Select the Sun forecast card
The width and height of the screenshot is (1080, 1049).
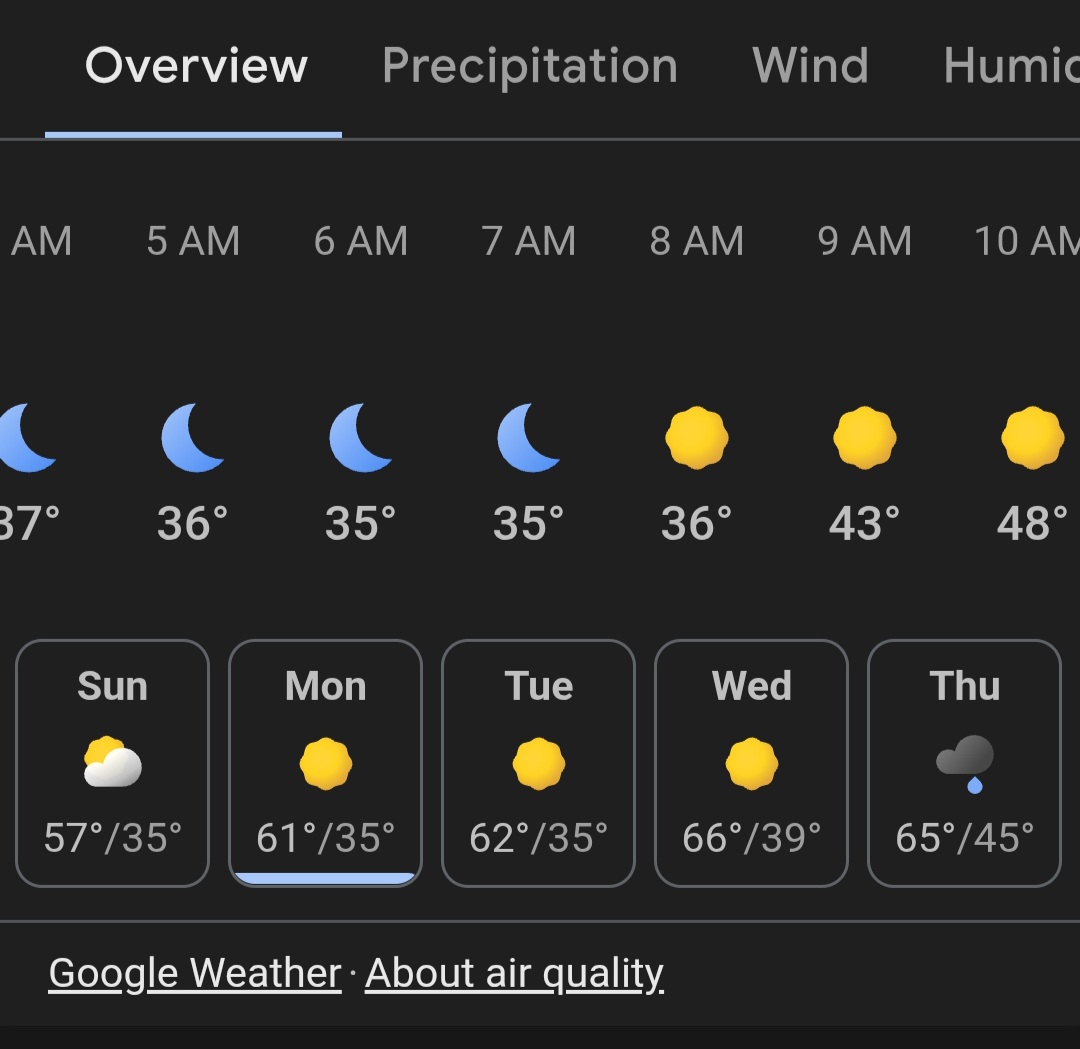coord(112,762)
